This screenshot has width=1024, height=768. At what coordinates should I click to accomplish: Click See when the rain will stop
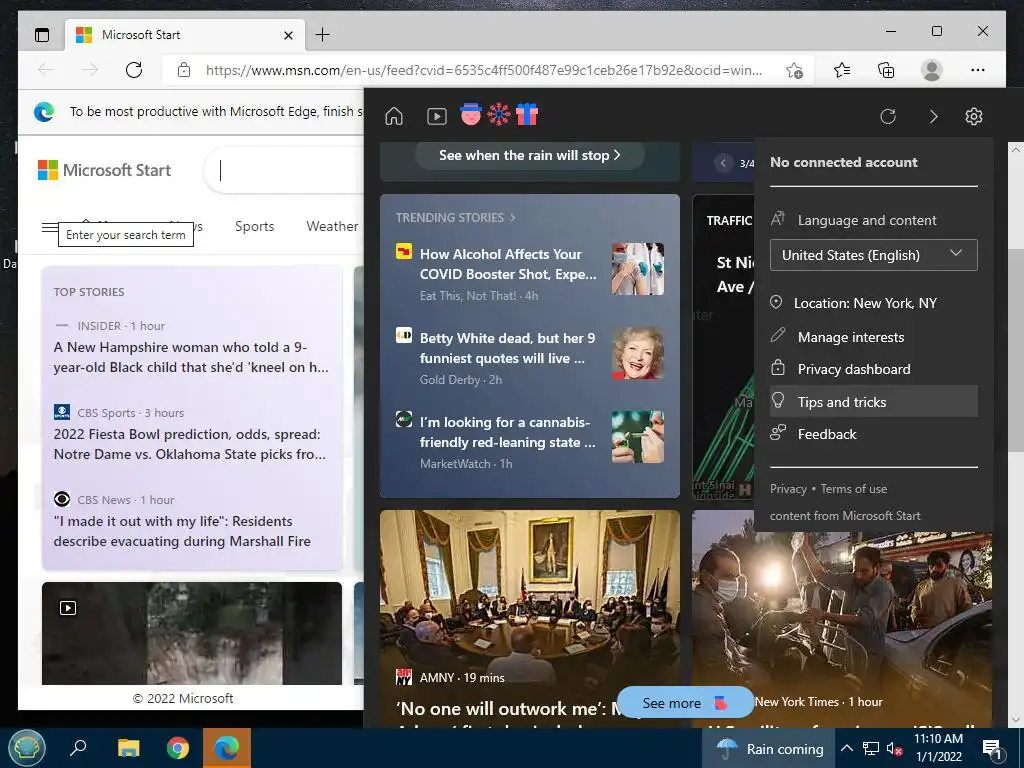(x=530, y=155)
